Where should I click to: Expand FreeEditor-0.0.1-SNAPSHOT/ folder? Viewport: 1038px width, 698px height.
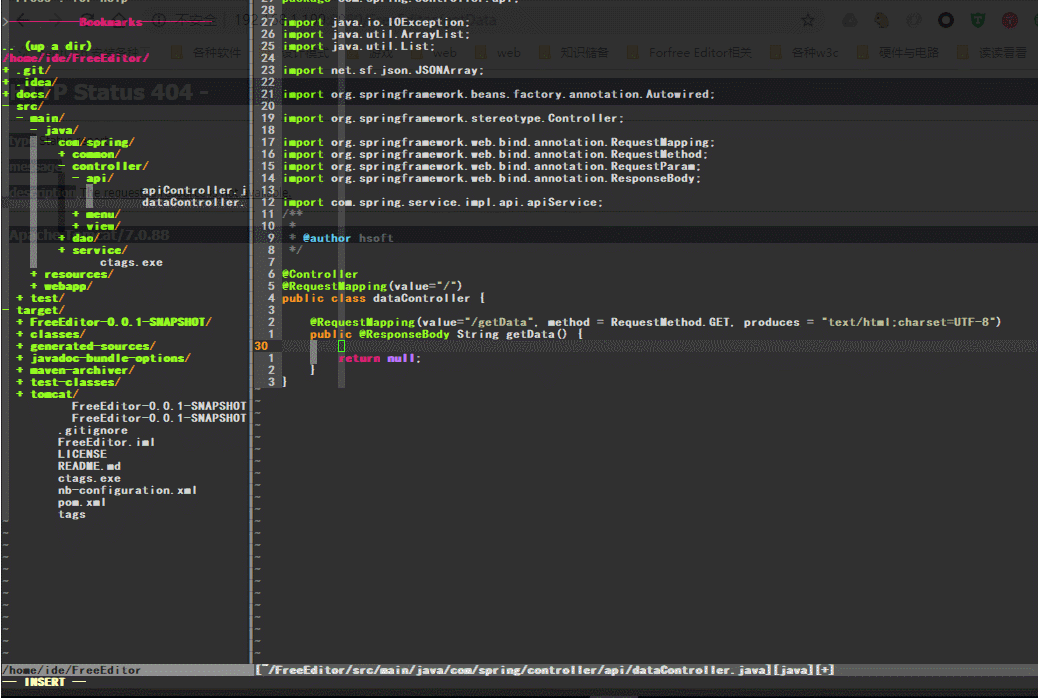click(120, 322)
